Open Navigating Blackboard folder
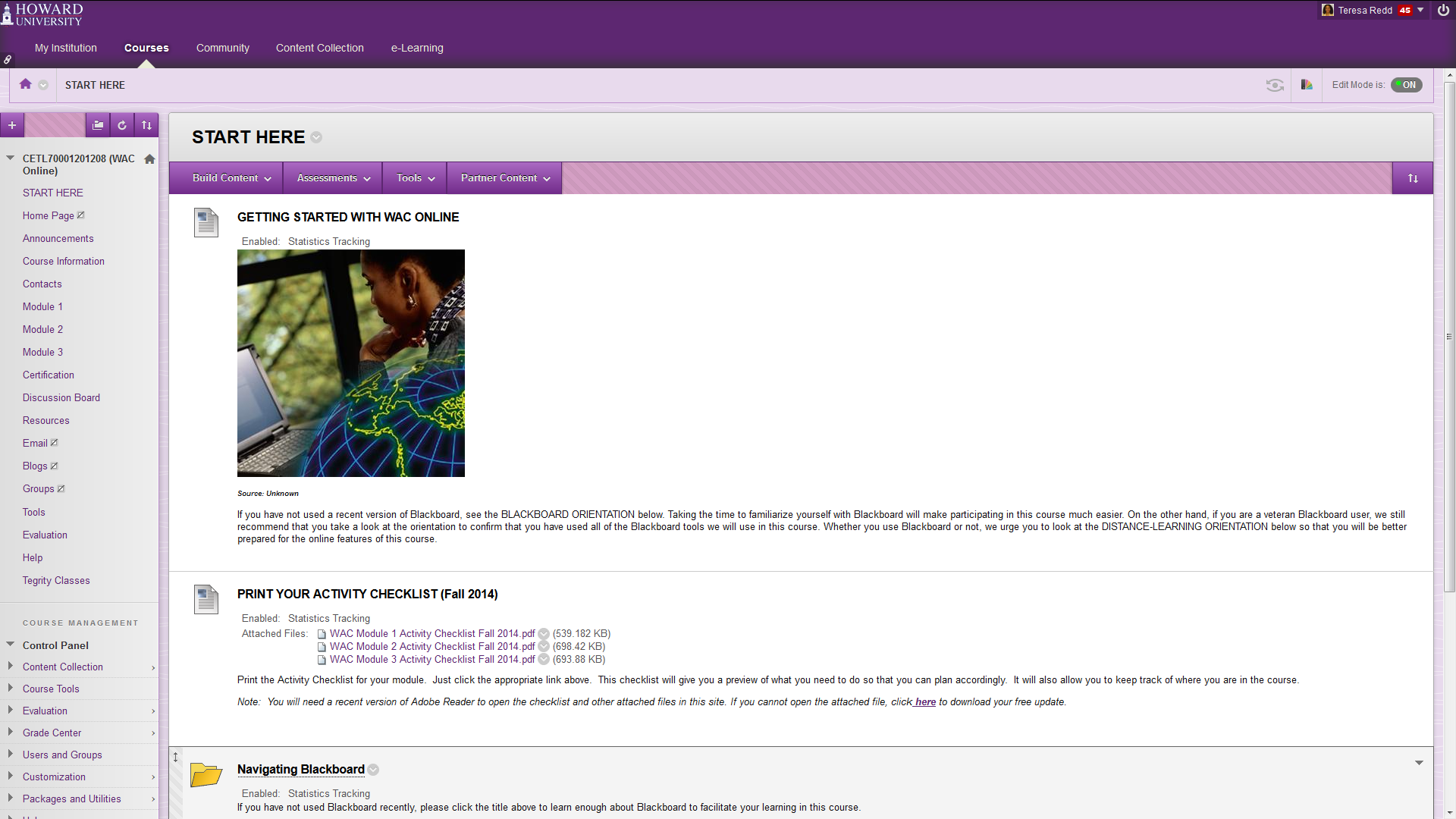This screenshot has width=1456, height=819. [300, 769]
